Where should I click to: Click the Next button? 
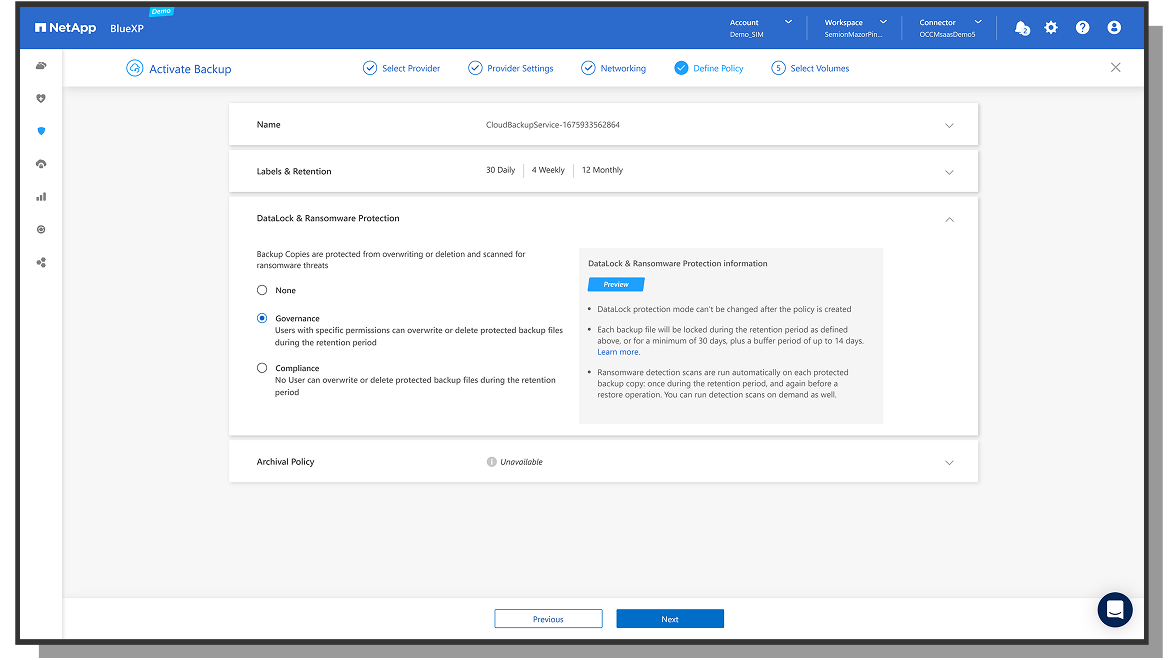[x=670, y=618]
